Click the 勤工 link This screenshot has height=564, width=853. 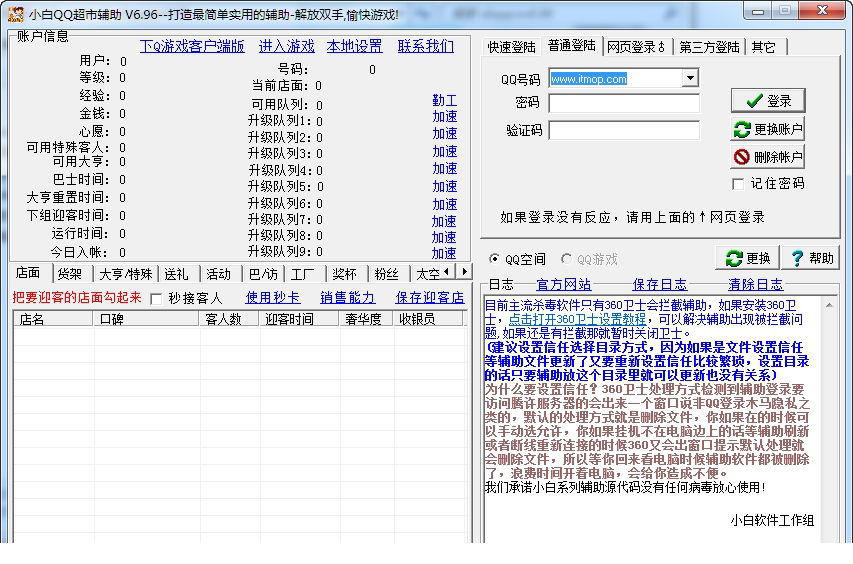(444, 100)
